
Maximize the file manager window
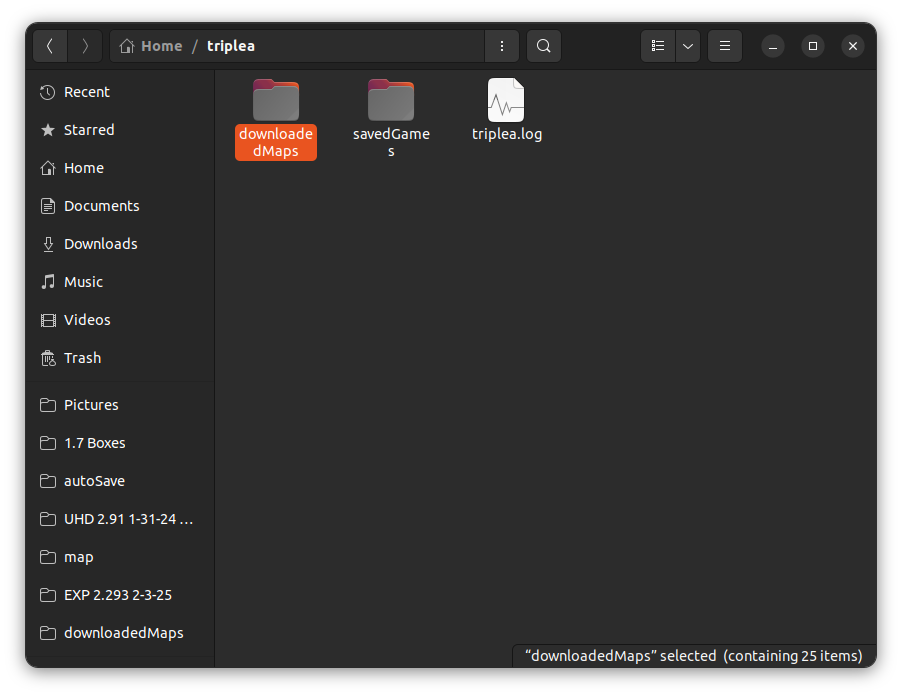[813, 46]
